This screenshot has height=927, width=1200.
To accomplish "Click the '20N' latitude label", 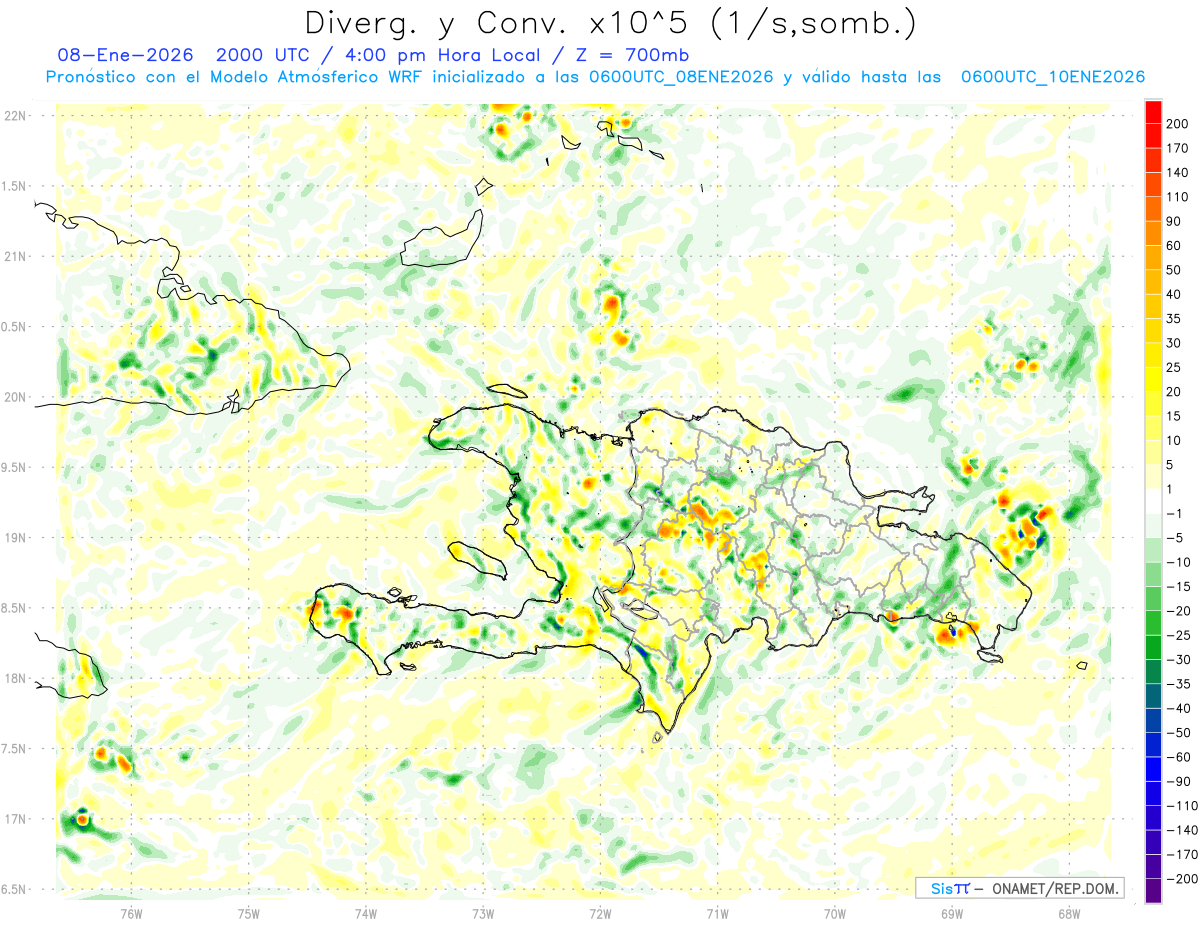I will coord(14,397).
